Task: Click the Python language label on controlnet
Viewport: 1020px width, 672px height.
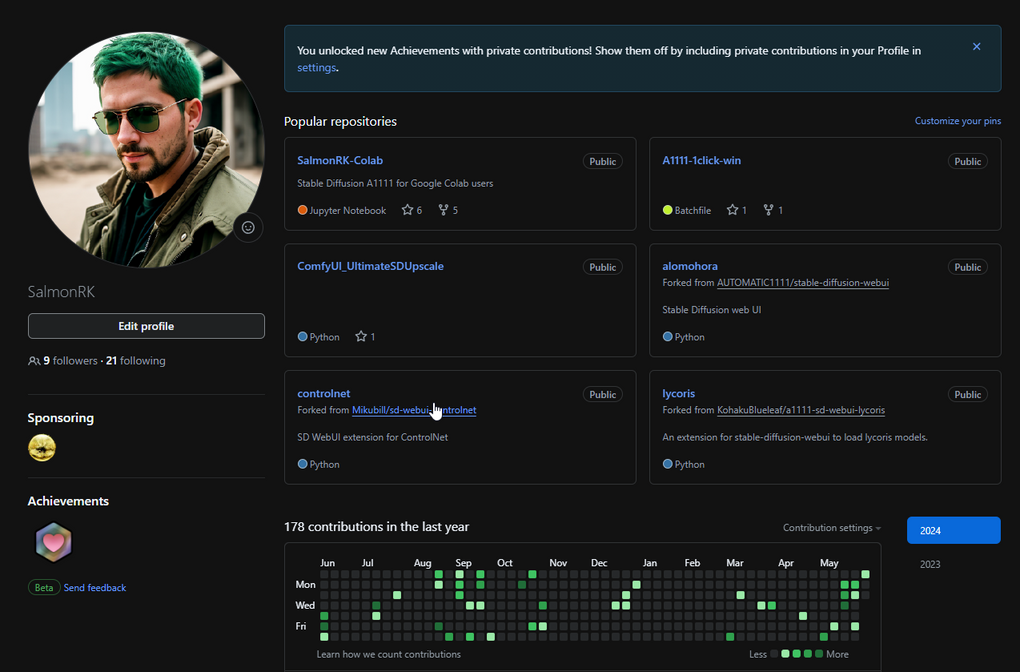Action: [x=325, y=464]
